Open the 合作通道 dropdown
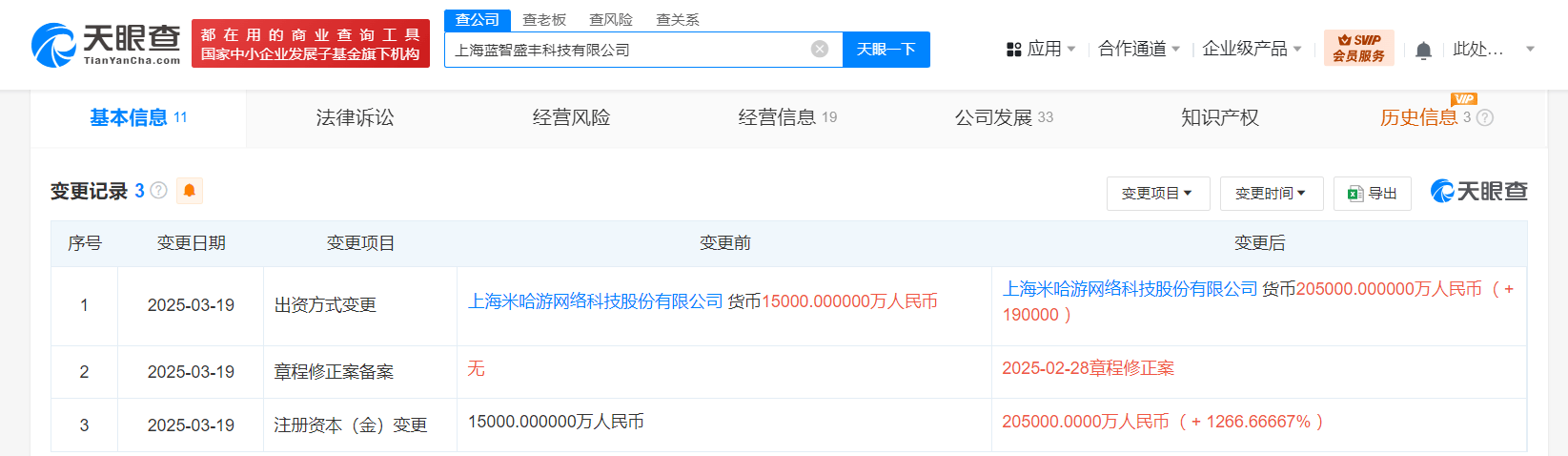Image resolution: width=1568 pixels, height=456 pixels. point(1139,49)
